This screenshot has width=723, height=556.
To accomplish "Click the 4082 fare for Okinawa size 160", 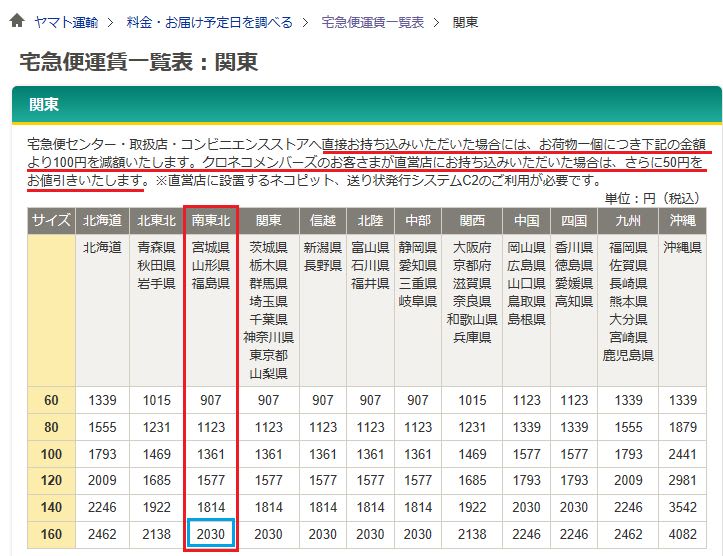I will [x=683, y=534].
